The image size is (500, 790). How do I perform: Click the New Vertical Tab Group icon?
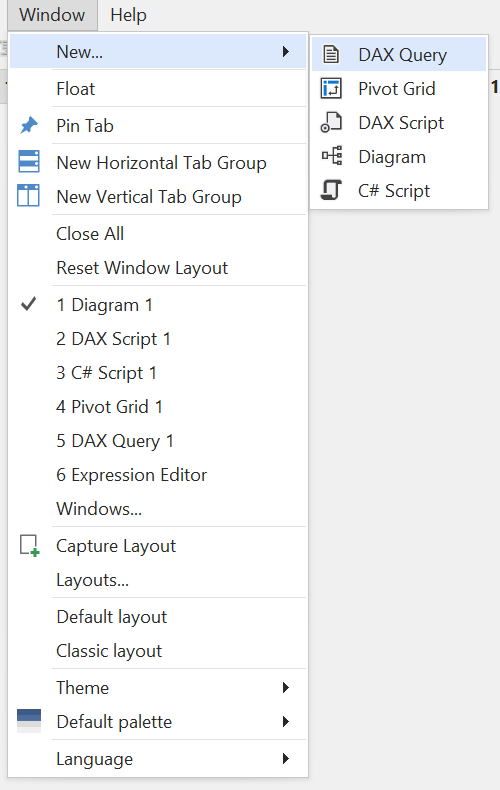point(28,195)
